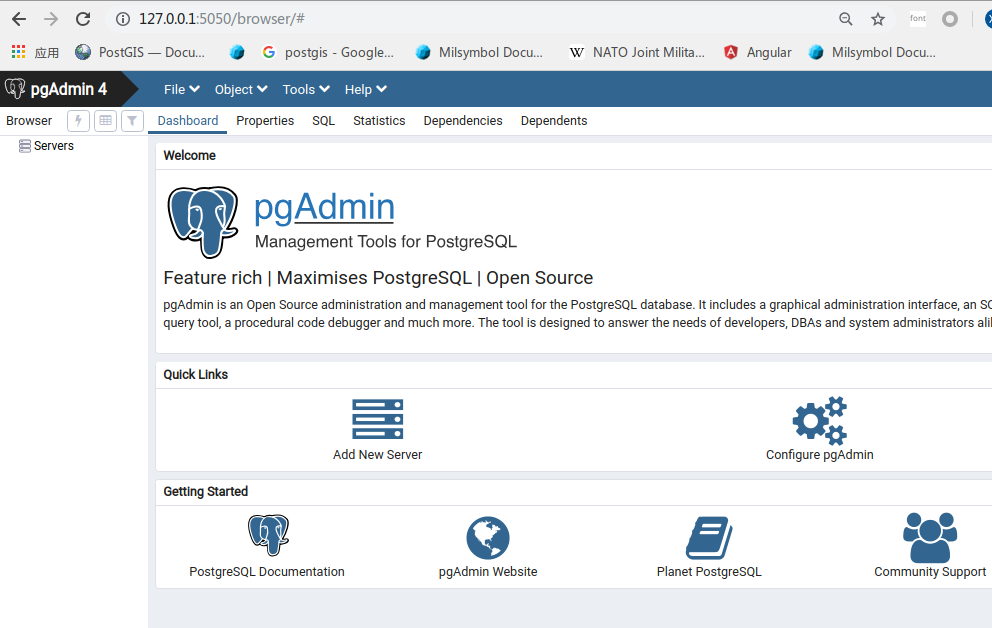
Task: Open the first Milsymbol Documentation bookmark
Action: (479, 52)
